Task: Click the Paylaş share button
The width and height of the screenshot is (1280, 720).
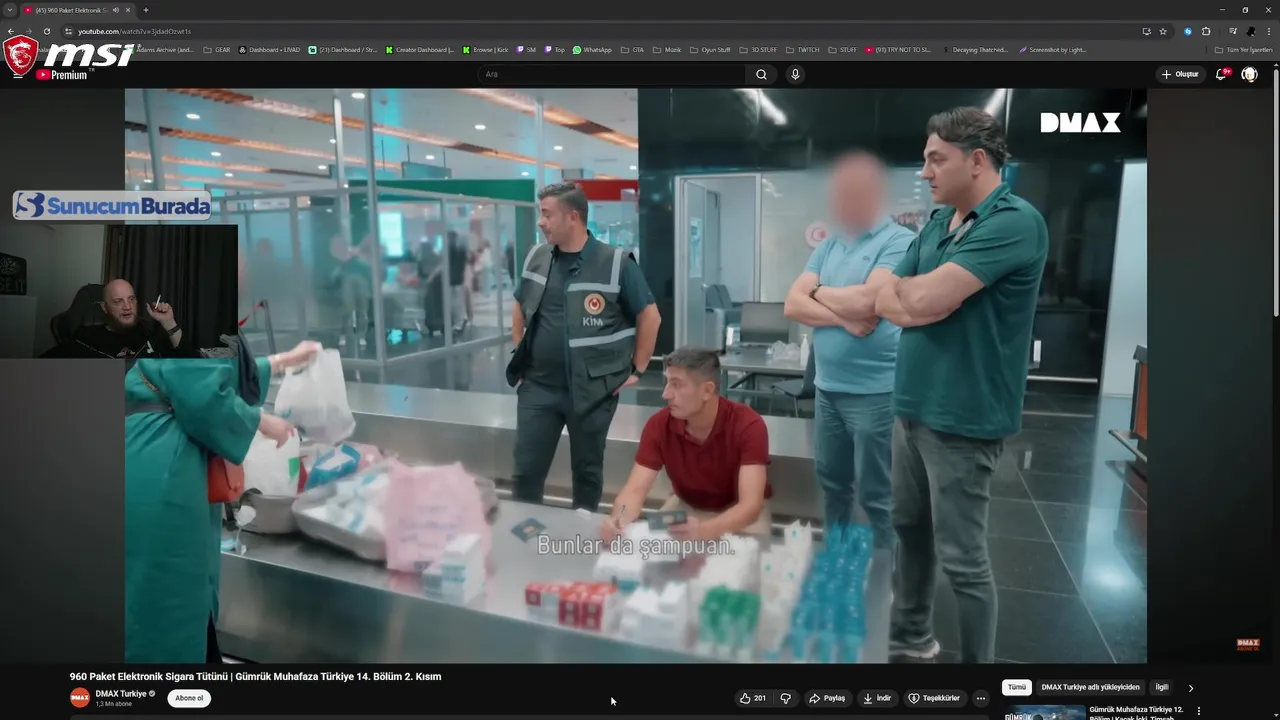Action: point(828,698)
